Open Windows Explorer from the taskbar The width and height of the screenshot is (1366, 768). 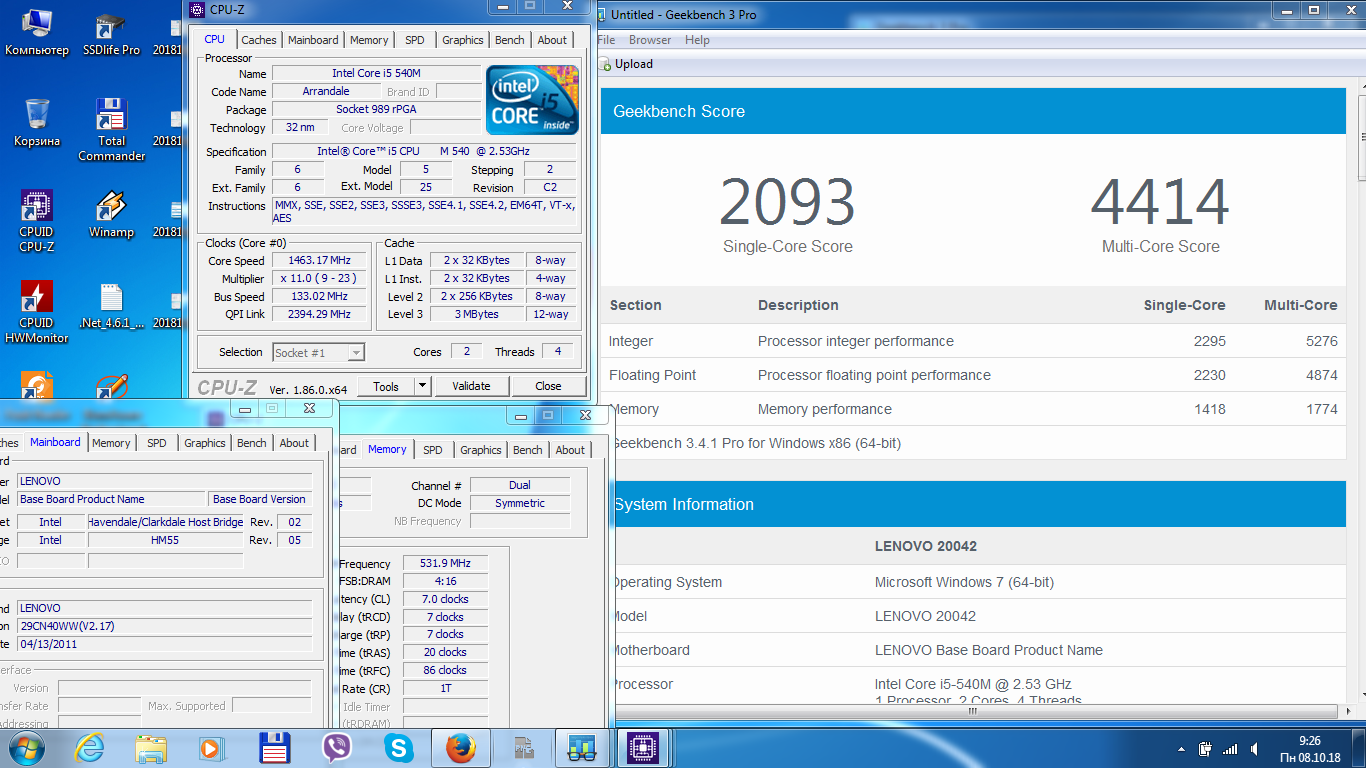pos(151,748)
